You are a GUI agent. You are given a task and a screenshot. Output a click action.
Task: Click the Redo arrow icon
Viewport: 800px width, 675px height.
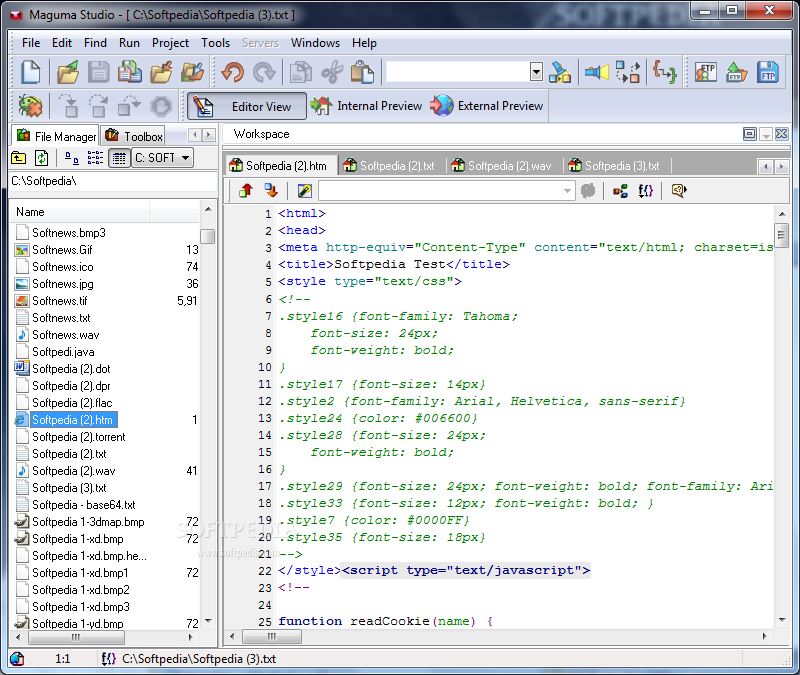[x=264, y=72]
